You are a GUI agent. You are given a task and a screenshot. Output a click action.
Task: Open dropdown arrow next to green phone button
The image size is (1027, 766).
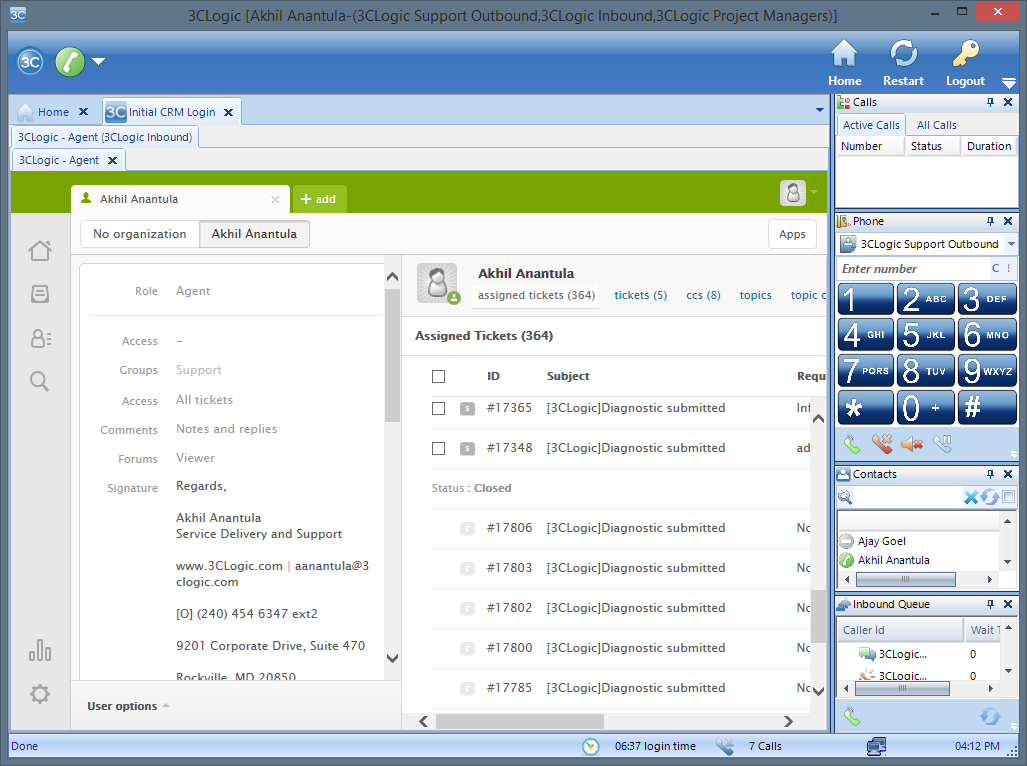[98, 62]
